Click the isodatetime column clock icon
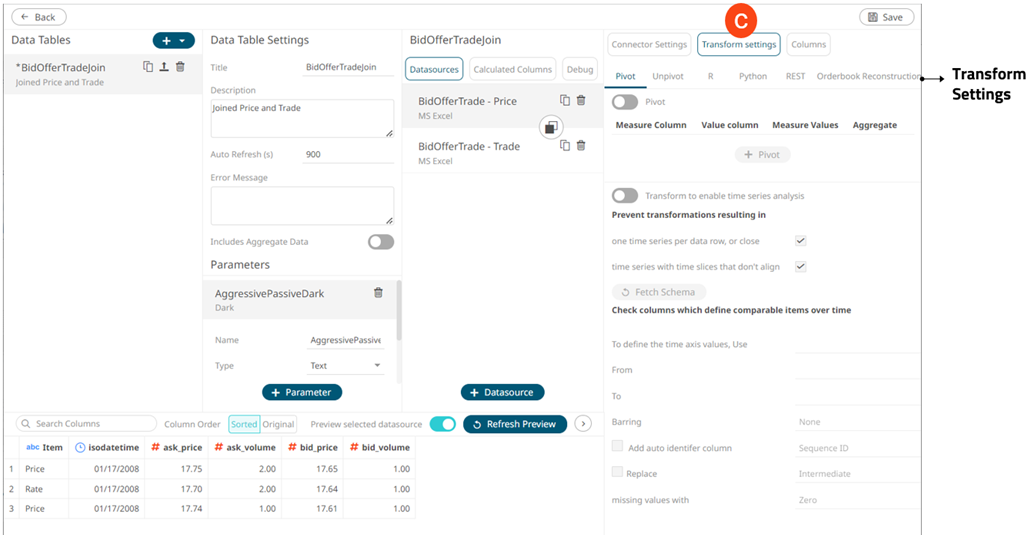The width and height of the screenshot is (1031, 535). coord(80,448)
